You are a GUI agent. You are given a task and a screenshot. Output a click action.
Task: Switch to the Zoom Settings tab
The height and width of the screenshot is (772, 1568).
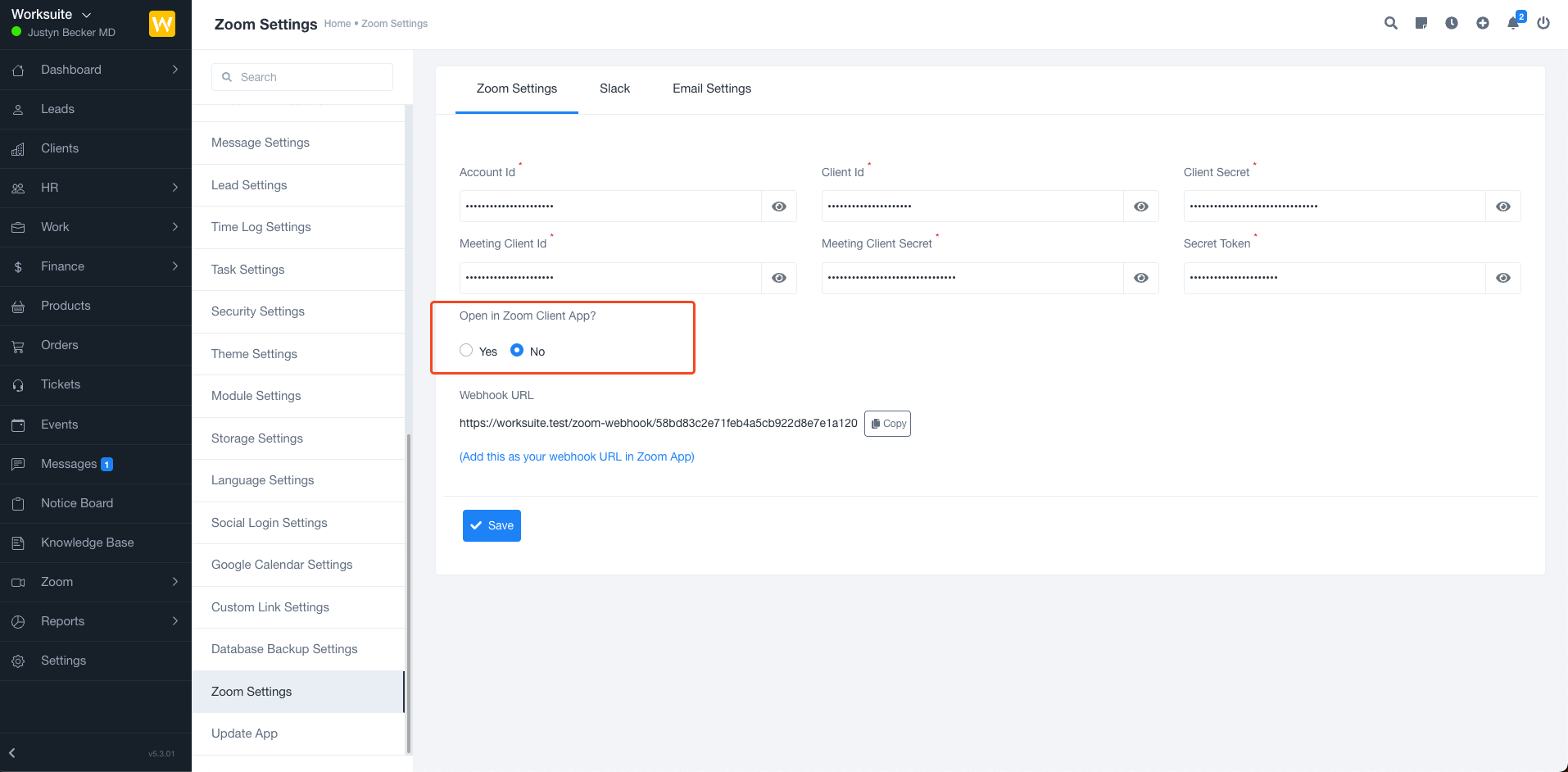coord(517,89)
